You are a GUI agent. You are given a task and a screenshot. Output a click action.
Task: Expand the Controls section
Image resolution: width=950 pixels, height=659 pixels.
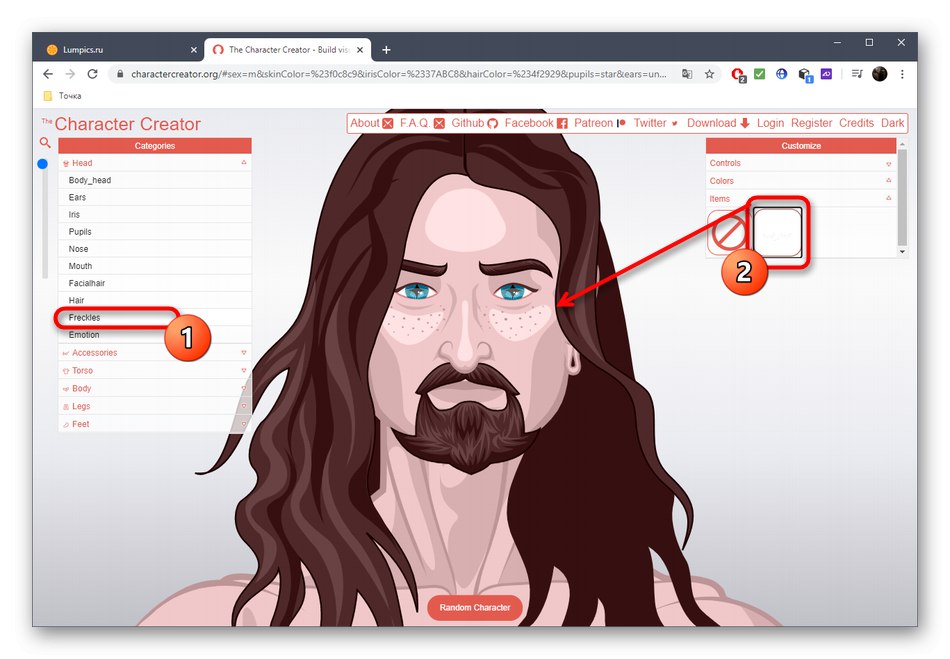(x=800, y=163)
